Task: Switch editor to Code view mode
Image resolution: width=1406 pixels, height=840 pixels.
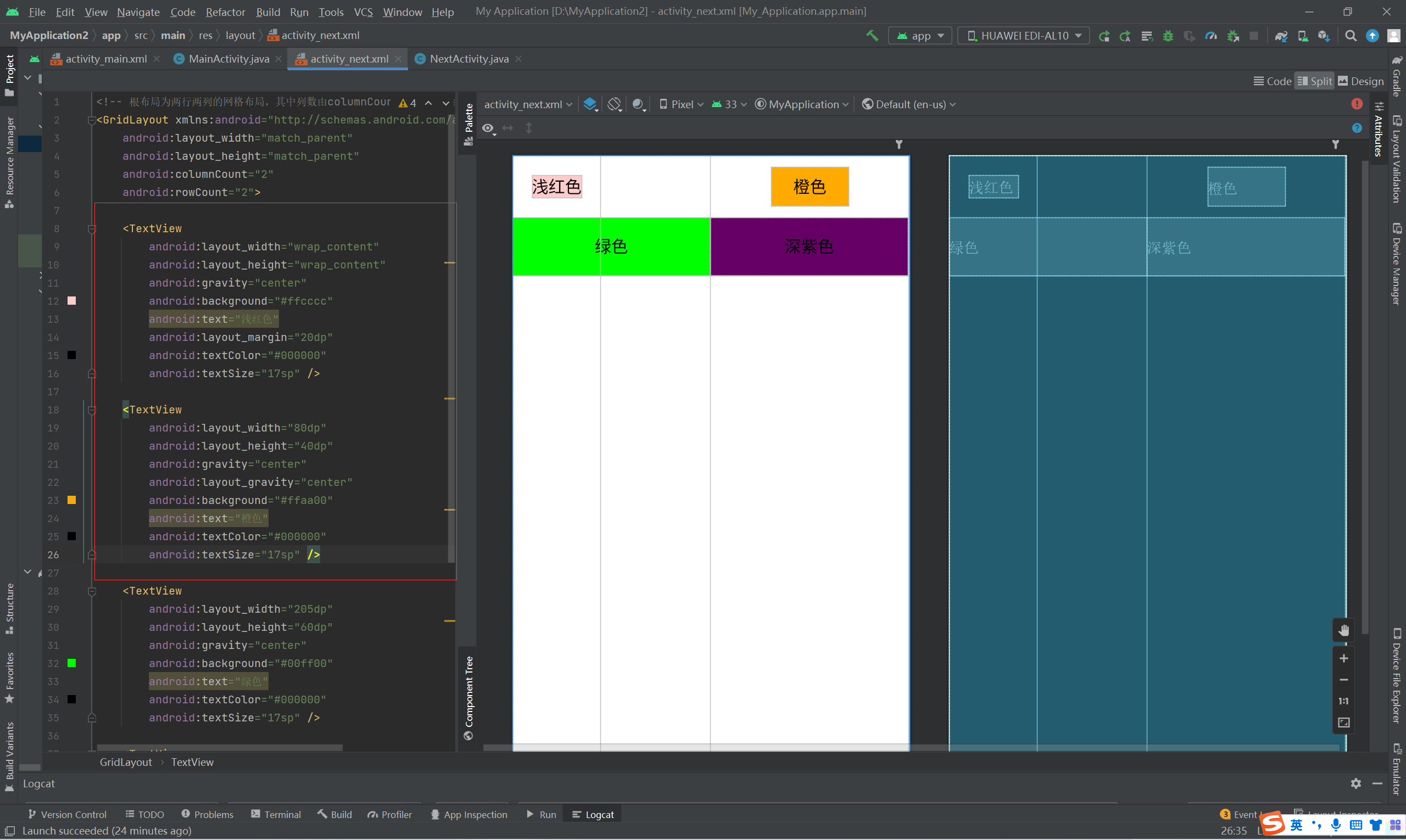Action: pyautogui.click(x=1273, y=81)
